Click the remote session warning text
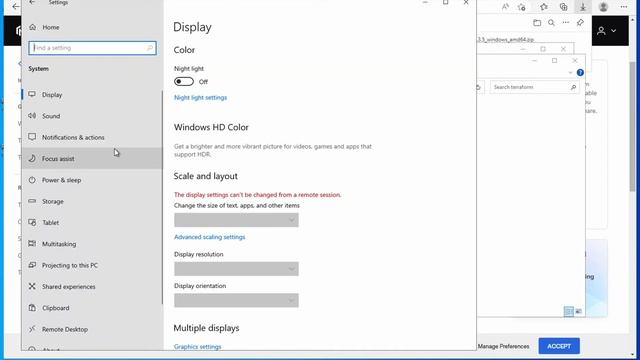Image resolution: width=640 pixels, height=360 pixels. [x=258, y=195]
